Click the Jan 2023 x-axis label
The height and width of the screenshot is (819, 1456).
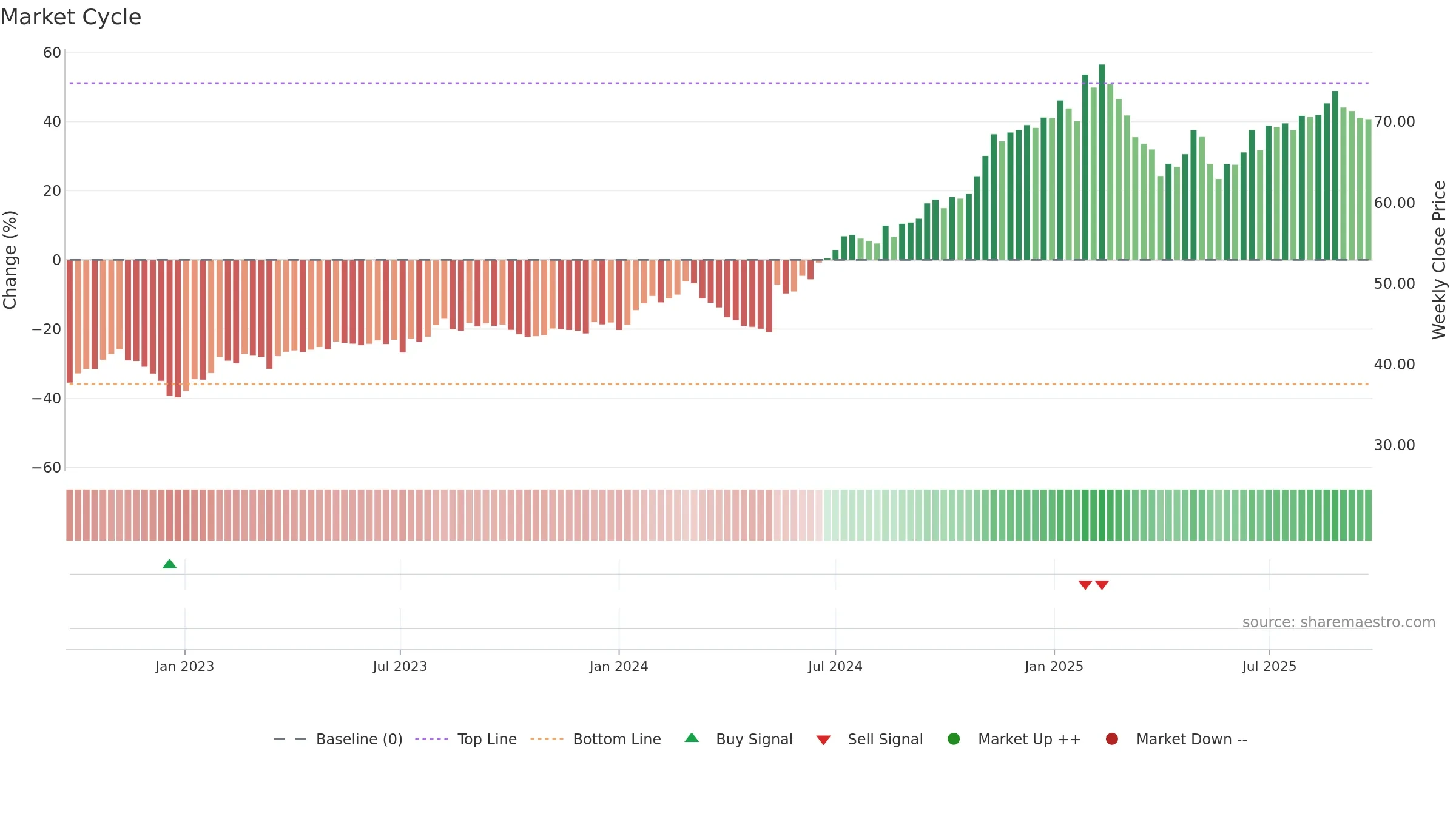184,667
